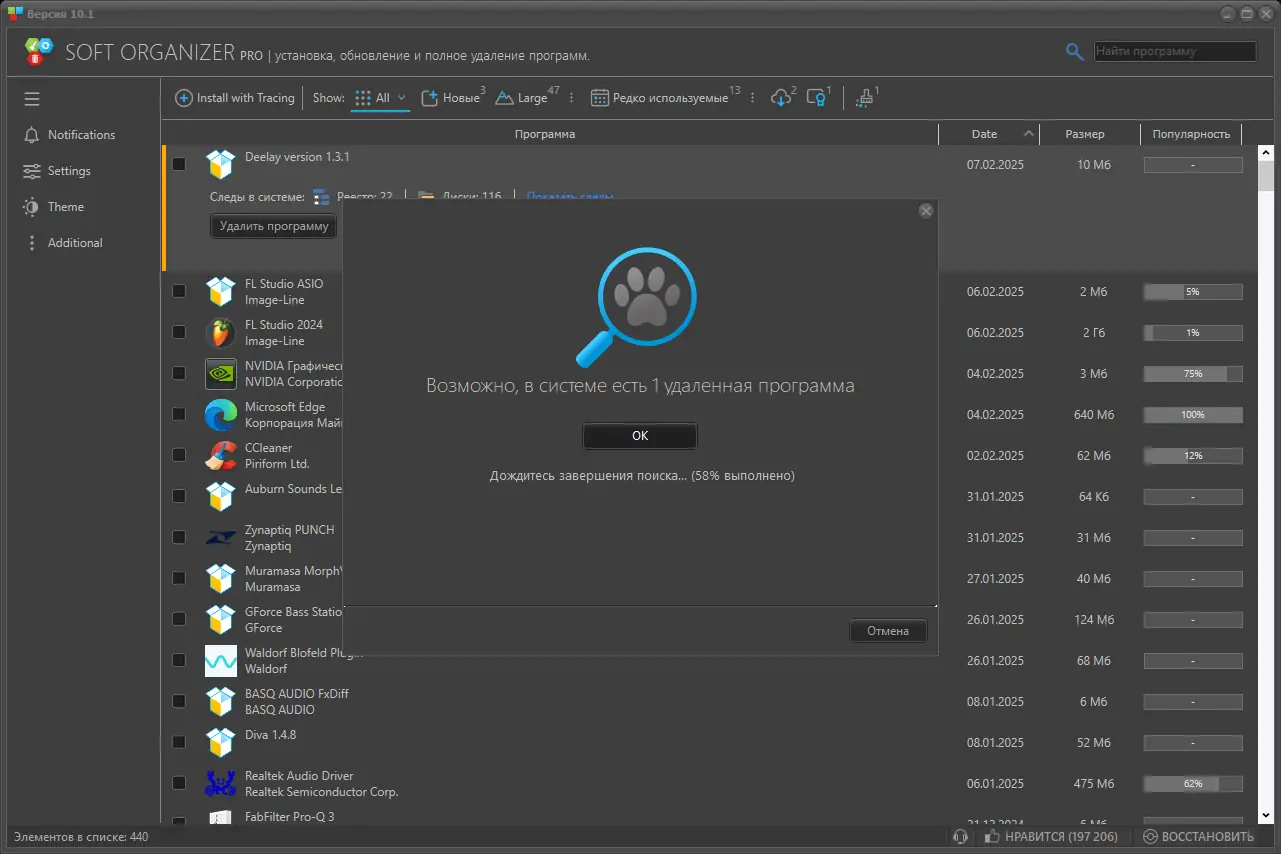Click the Microsoft Edge icon
This screenshot has height=854, width=1281.
pos(220,414)
